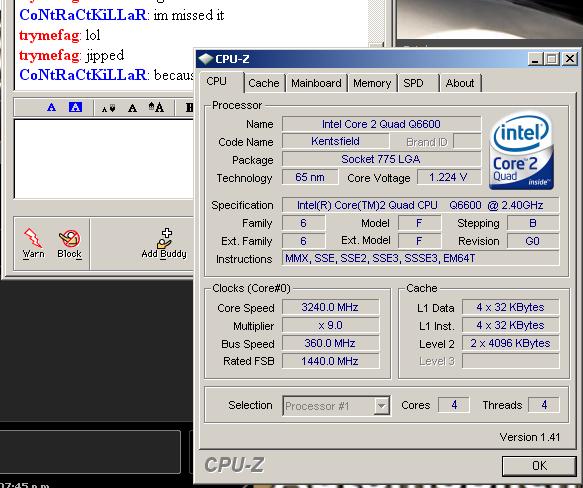
Task: Click the Level 2 value 2 x 4096 KBytes
Action: 510,343
